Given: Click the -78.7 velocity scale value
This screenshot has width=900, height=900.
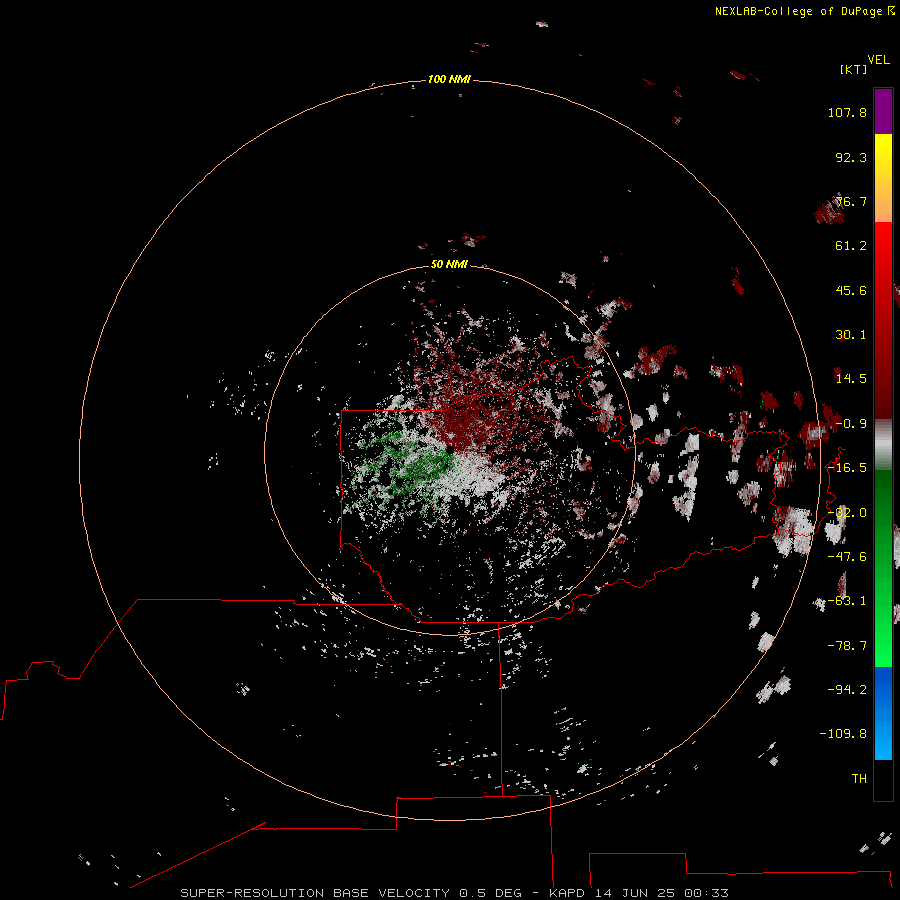Looking at the screenshot, I should [847, 646].
